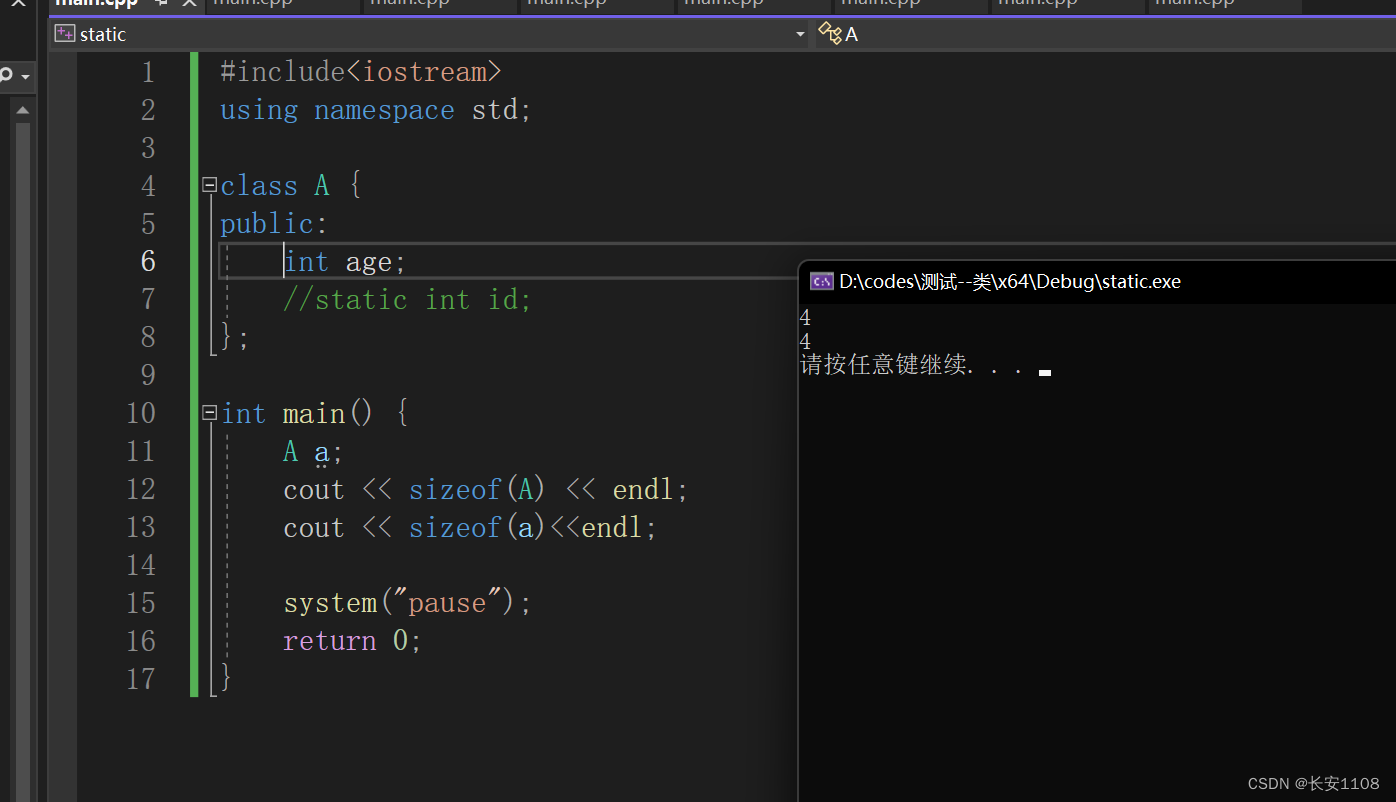
Task: Collapse the main function code block
Action: click(x=210, y=413)
